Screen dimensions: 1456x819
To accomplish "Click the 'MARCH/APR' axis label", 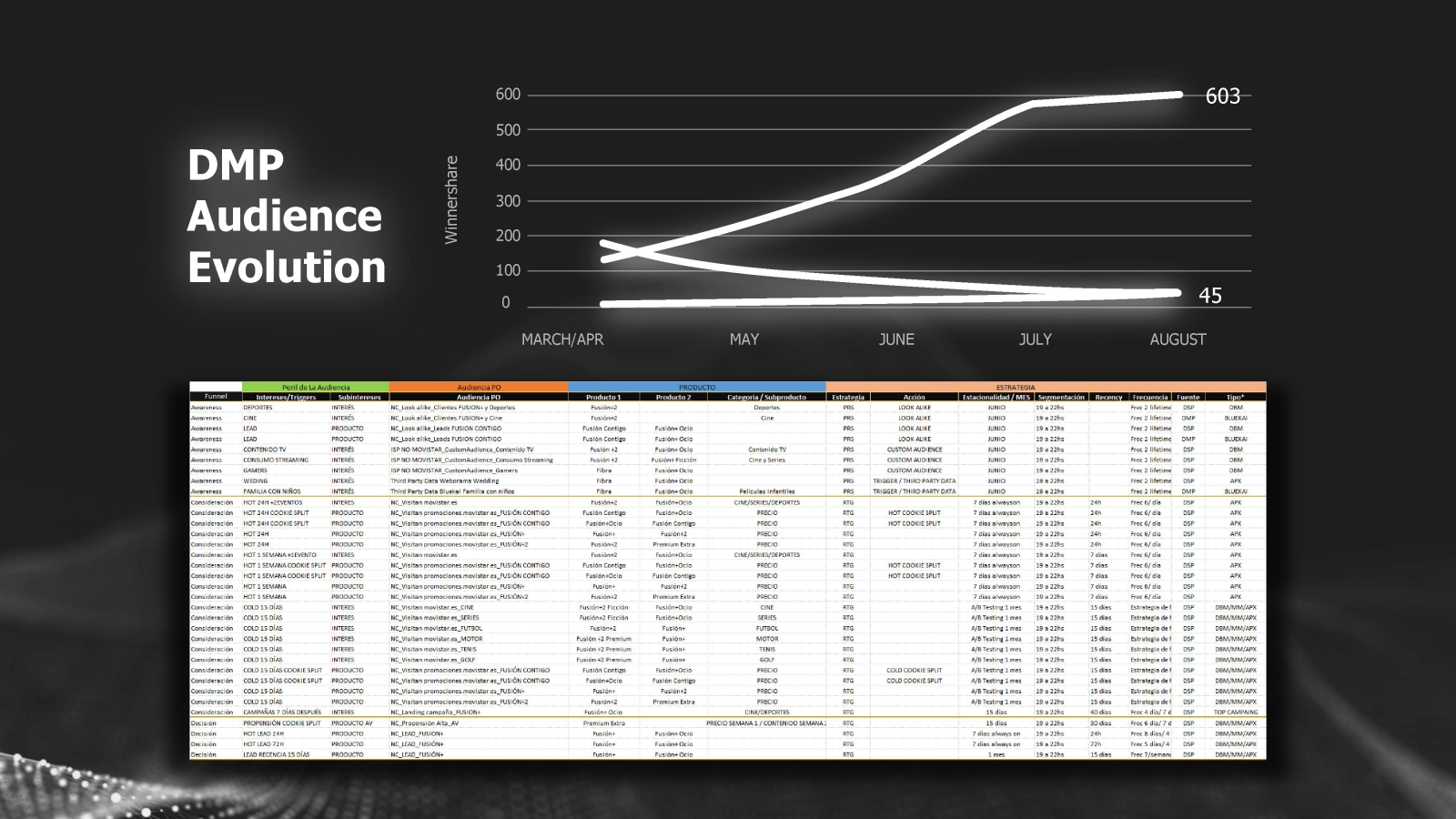I will point(562,339).
